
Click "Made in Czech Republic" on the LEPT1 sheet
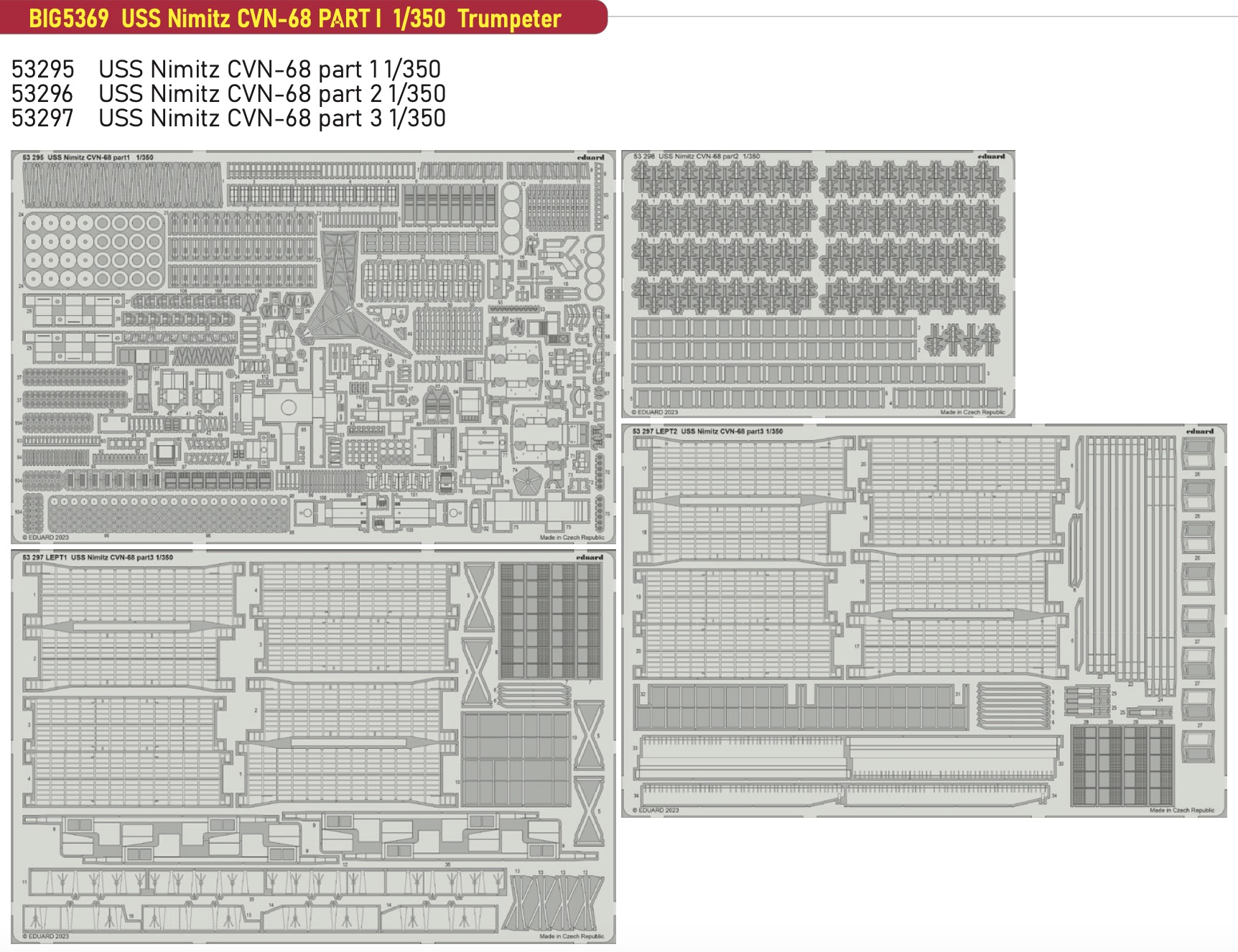pyautogui.click(x=572, y=936)
